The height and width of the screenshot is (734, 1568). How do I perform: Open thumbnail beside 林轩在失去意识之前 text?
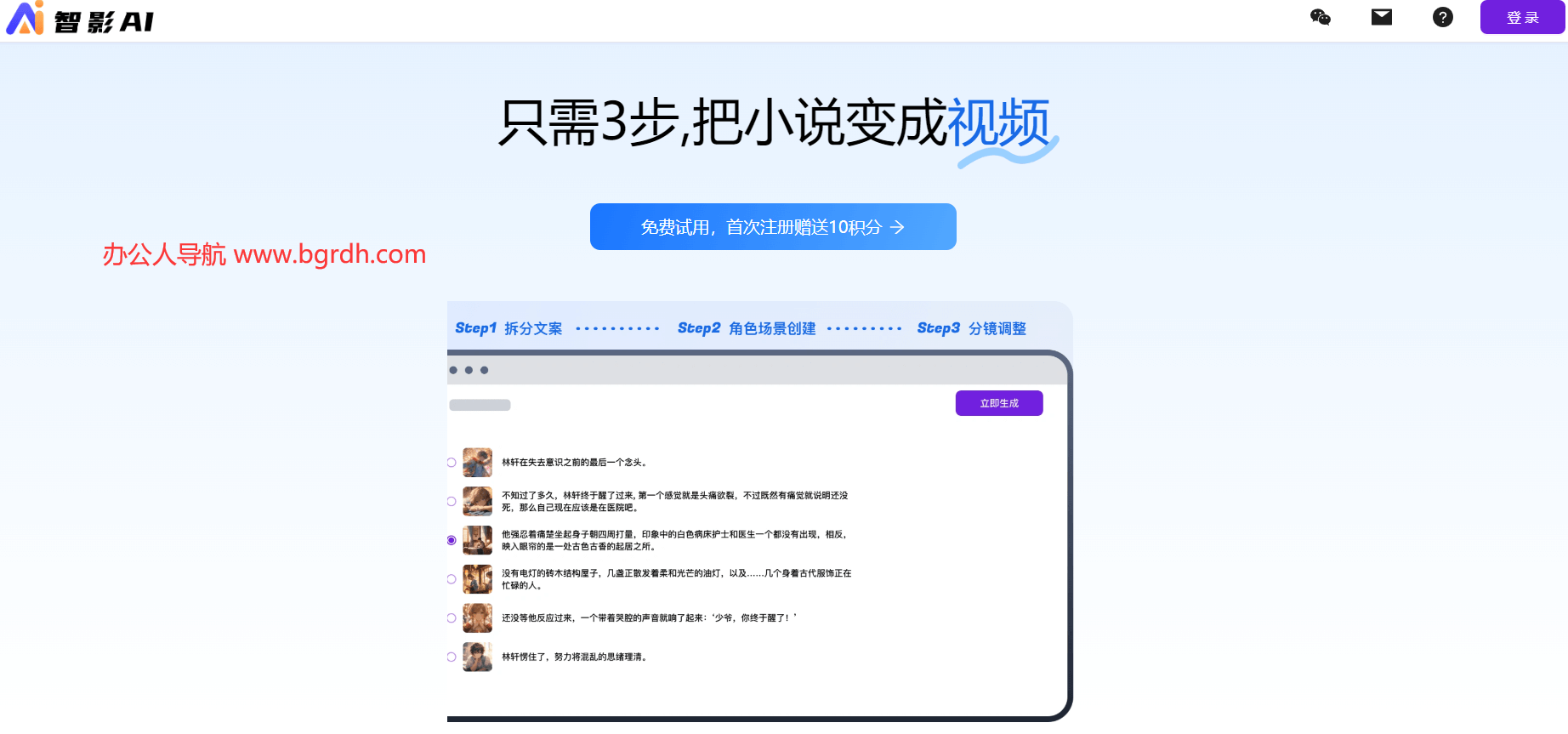point(477,463)
